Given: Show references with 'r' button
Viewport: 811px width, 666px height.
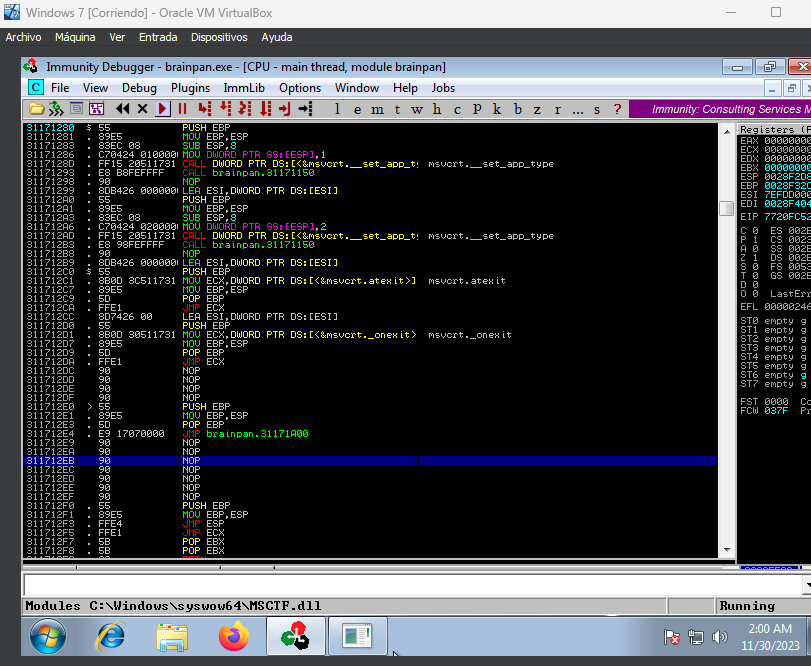Looking at the screenshot, I should click(557, 109).
